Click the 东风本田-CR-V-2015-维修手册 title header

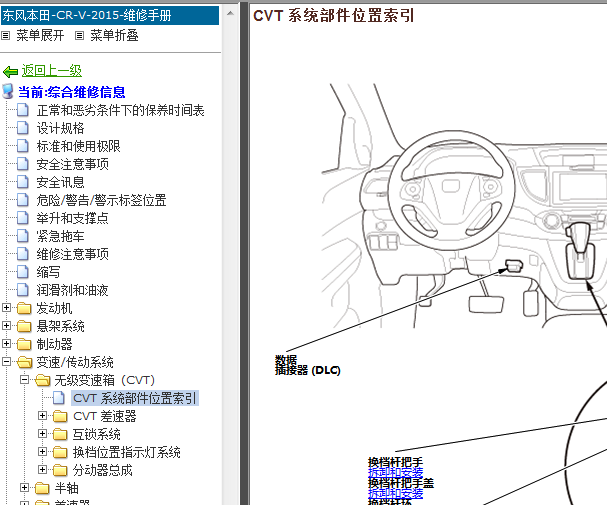tap(110, 15)
